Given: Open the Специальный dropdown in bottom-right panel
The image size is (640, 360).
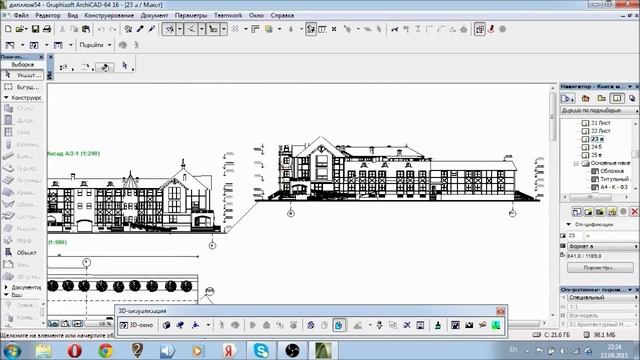Looking at the screenshot, I should (602, 298).
